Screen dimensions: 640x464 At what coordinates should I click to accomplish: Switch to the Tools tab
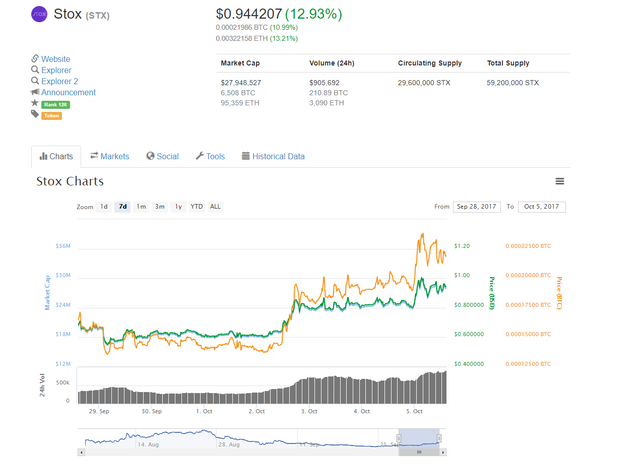[210, 156]
